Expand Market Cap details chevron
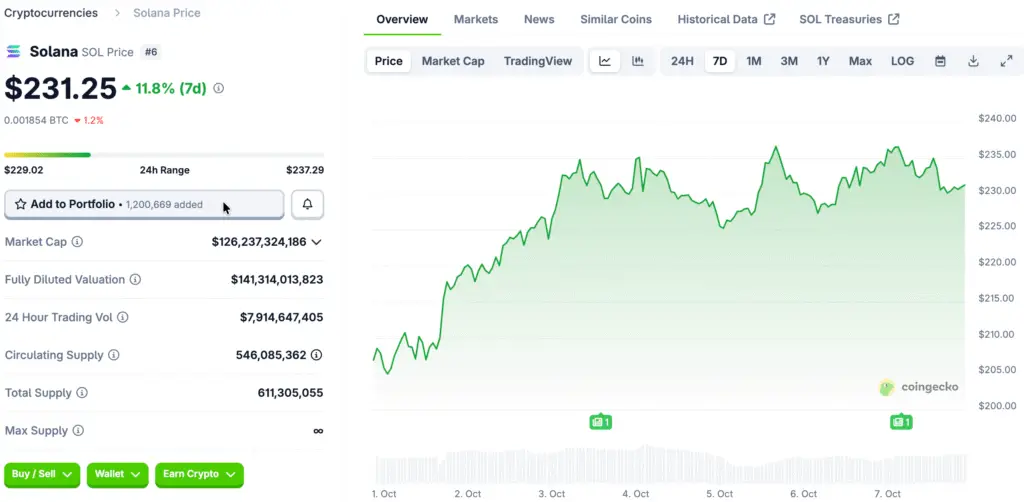The width and height of the screenshot is (1024, 502). [x=317, y=242]
